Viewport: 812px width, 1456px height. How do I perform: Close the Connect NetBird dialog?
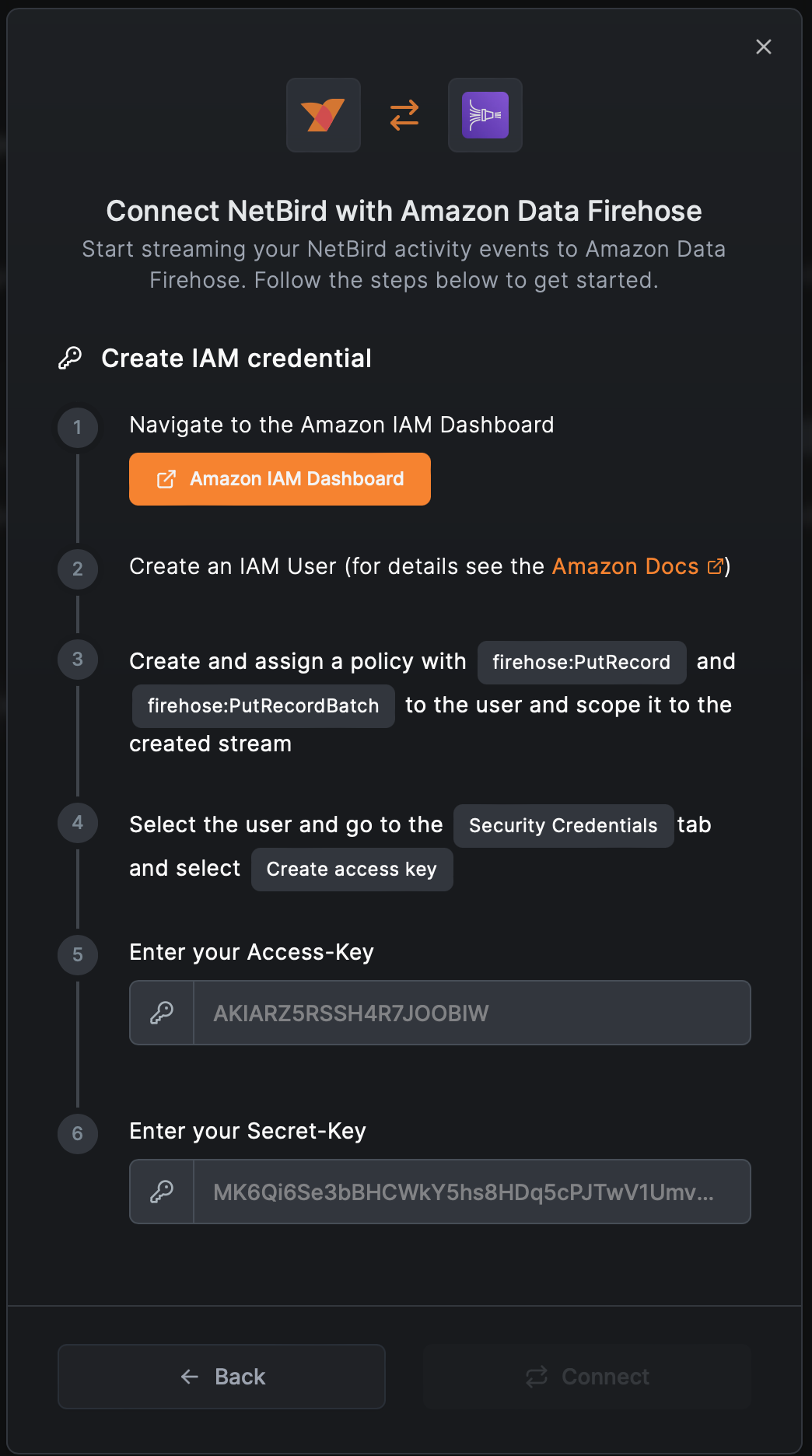click(763, 47)
